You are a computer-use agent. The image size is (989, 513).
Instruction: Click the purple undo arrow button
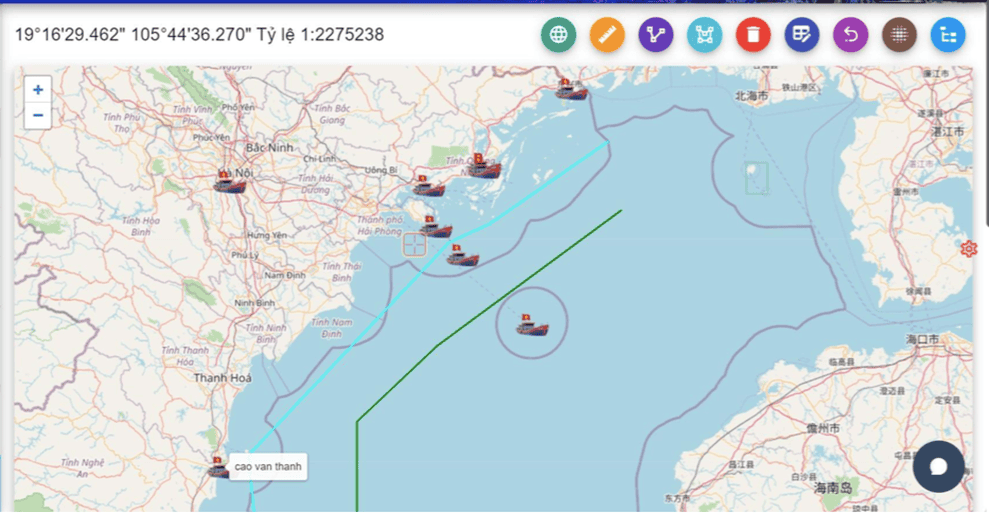click(851, 34)
